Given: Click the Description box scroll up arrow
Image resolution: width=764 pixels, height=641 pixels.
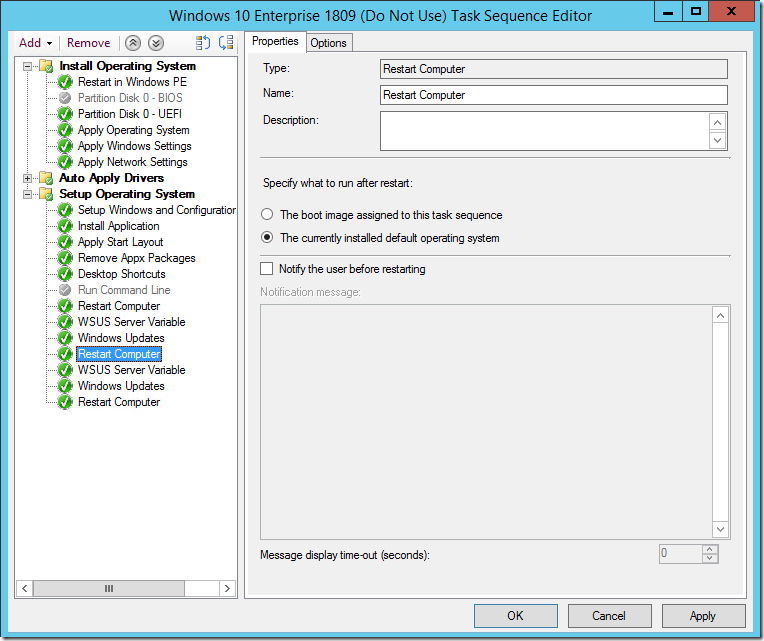Looking at the screenshot, I should (718, 122).
